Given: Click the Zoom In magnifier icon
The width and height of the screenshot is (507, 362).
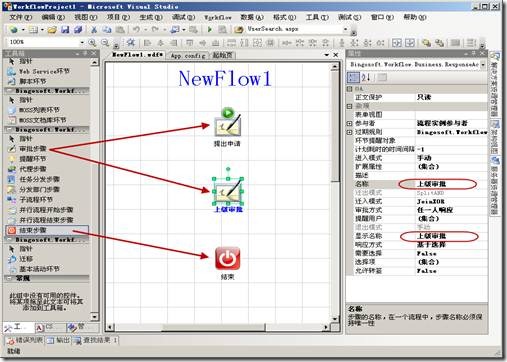Looking at the screenshot, I should (92, 42).
